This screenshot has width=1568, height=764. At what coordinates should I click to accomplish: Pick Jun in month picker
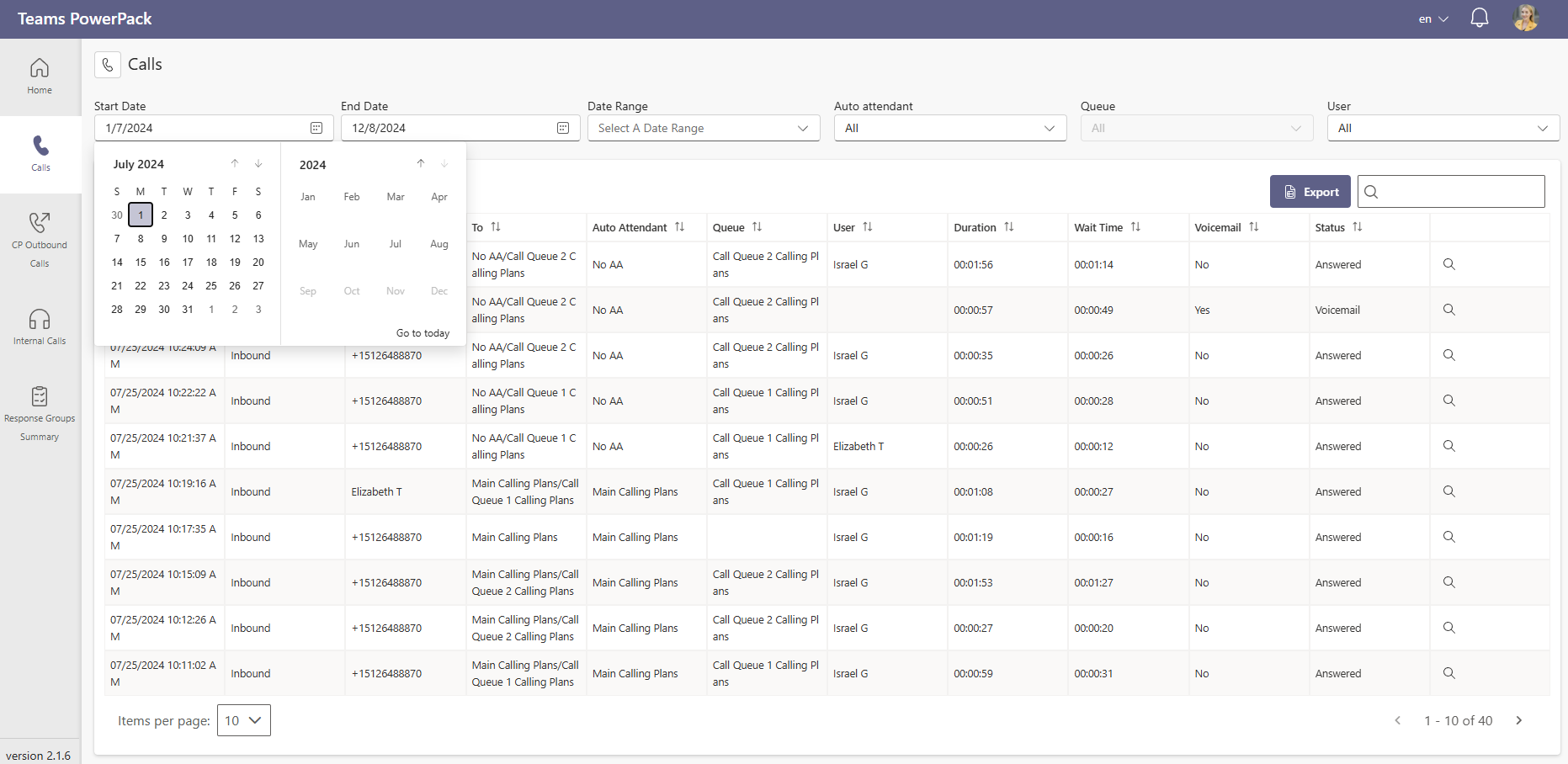(352, 244)
